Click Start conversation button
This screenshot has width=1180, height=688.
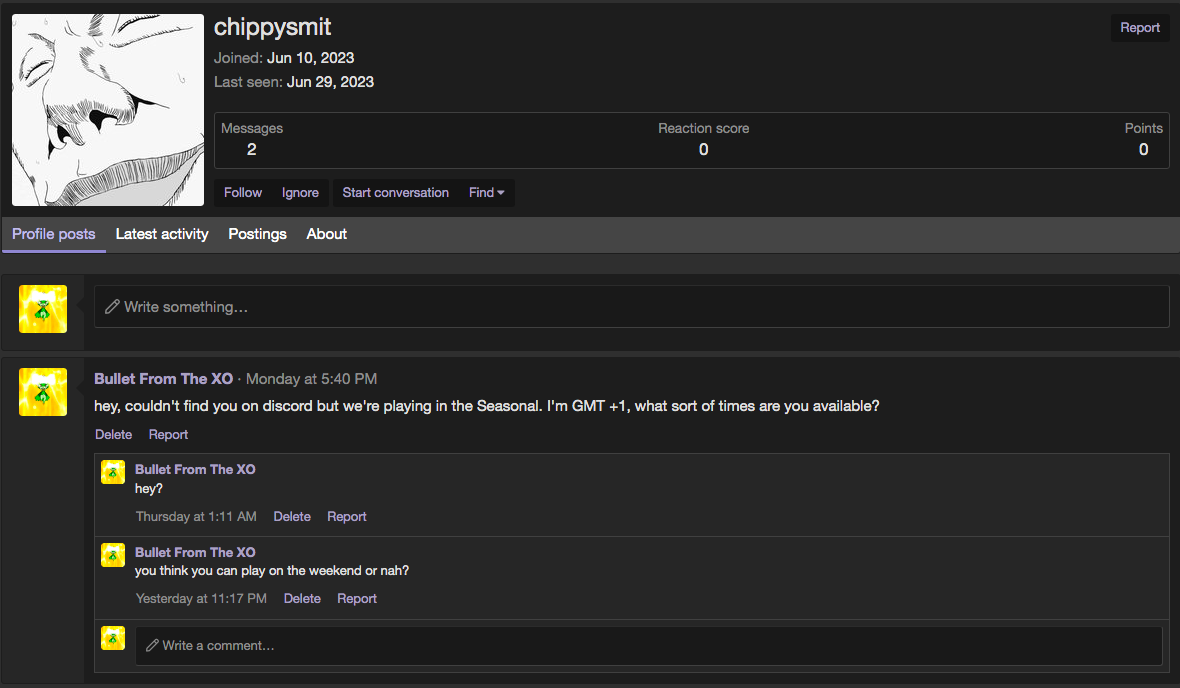(x=395, y=193)
